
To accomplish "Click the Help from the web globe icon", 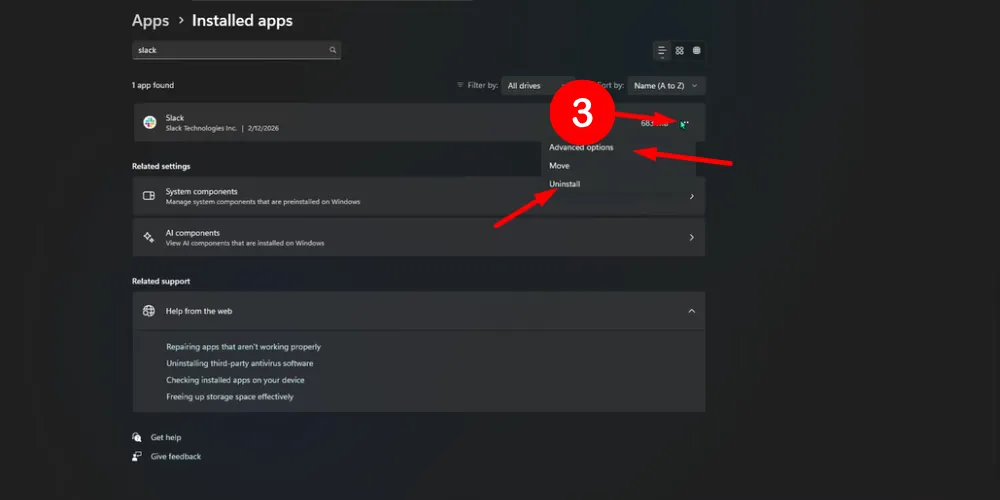I will pos(149,311).
